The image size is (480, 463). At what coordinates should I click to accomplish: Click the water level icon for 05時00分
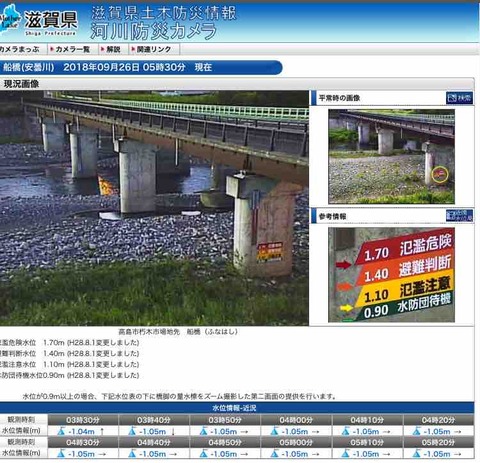(x=274, y=454)
